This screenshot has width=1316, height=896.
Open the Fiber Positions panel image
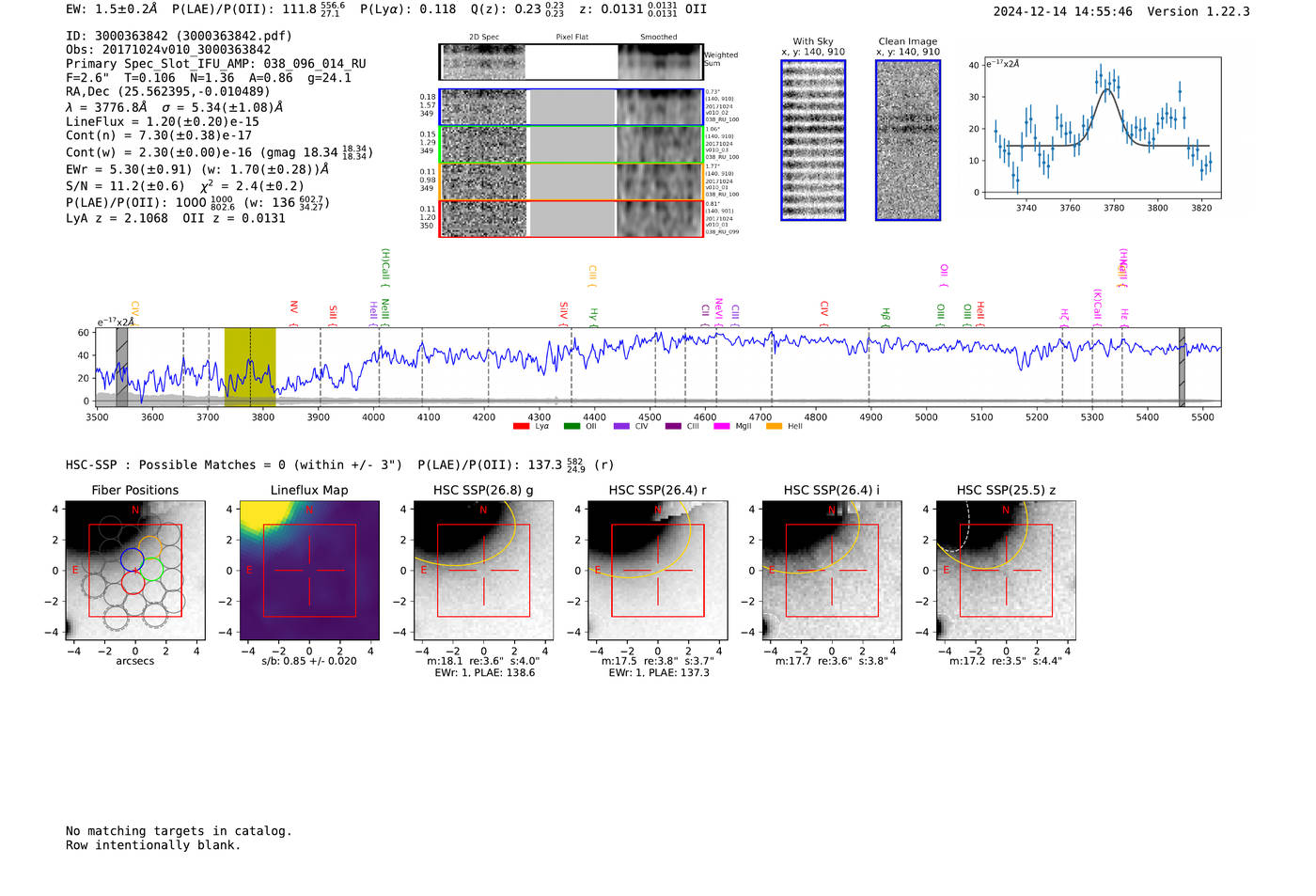[134, 571]
